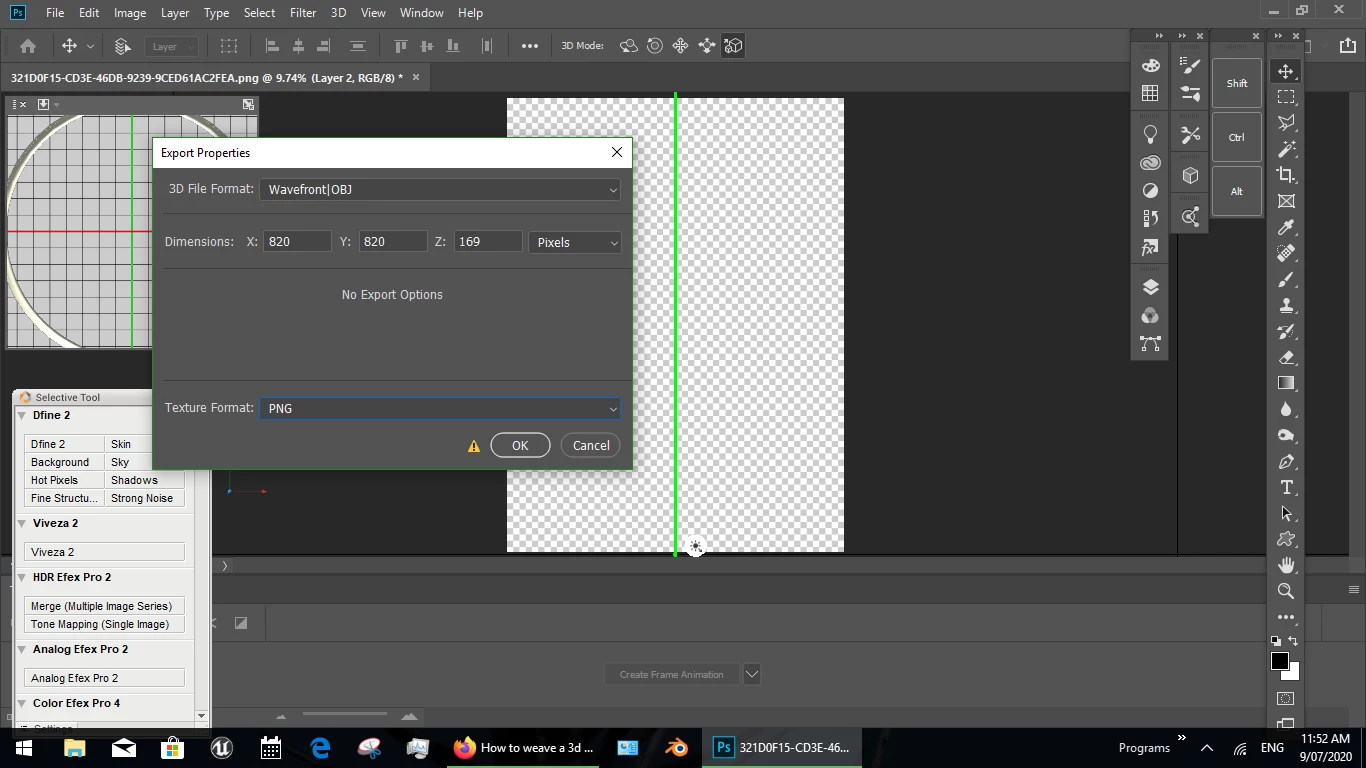Select the Pen tool
The height and width of the screenshot is (768, 1366).
pos(1286,461)
